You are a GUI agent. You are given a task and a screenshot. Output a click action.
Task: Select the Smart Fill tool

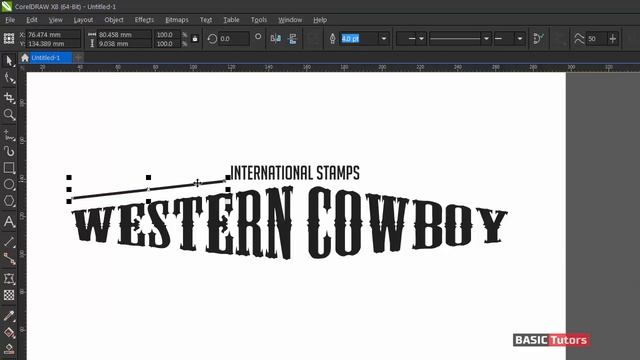point(9,349)
